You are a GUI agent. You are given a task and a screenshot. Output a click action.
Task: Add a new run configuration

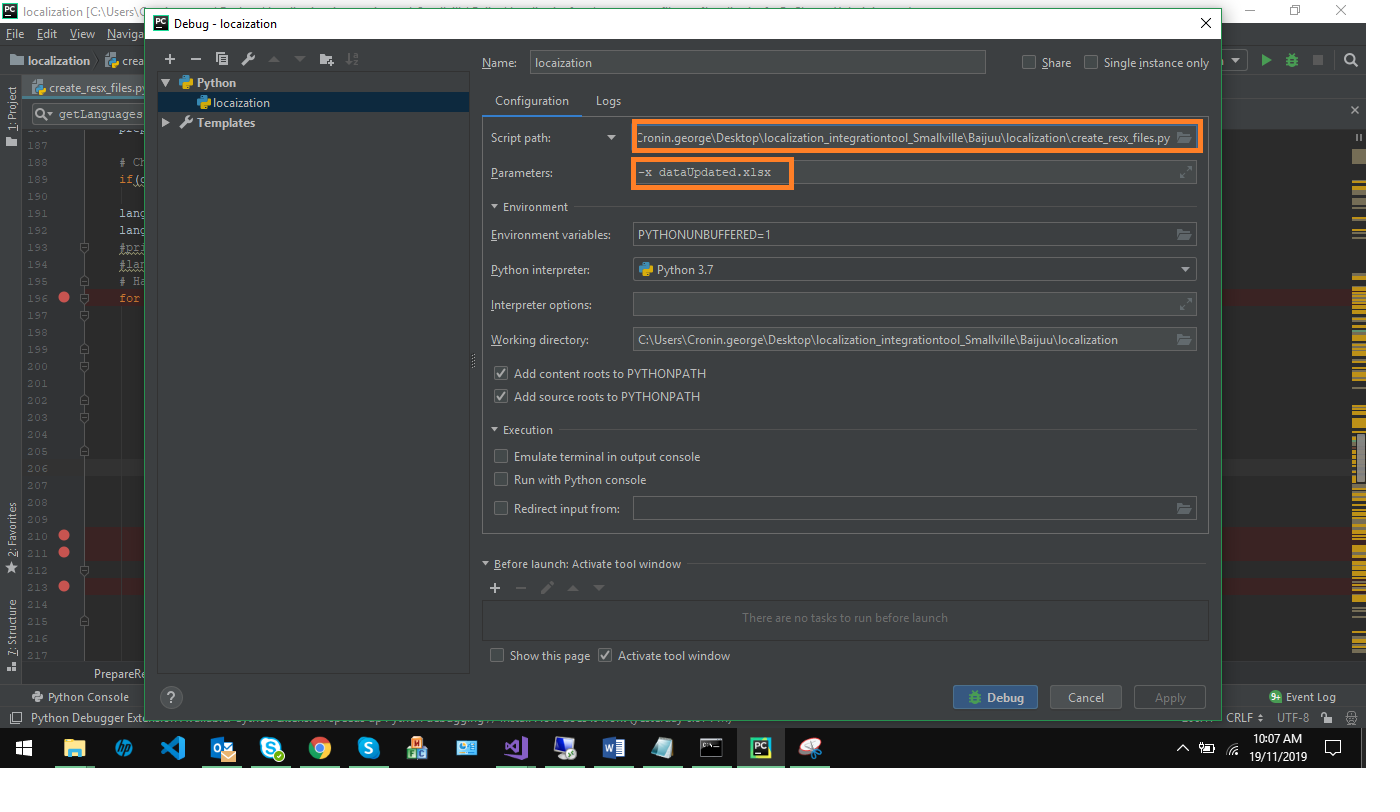click(170, 58)
